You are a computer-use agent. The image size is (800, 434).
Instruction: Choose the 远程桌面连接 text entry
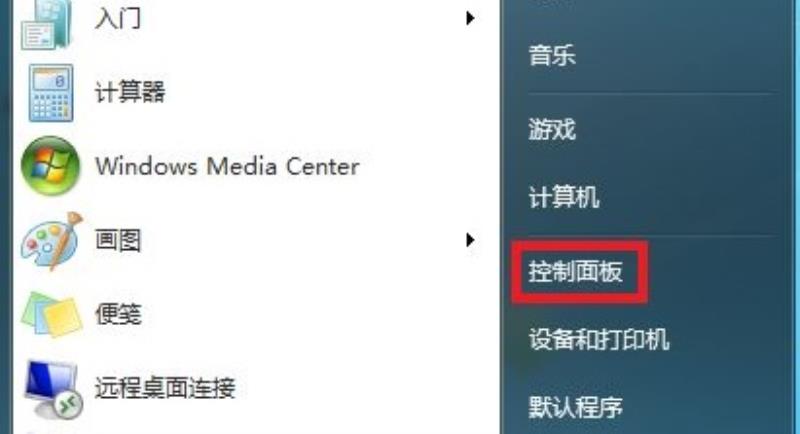(165, 388)
